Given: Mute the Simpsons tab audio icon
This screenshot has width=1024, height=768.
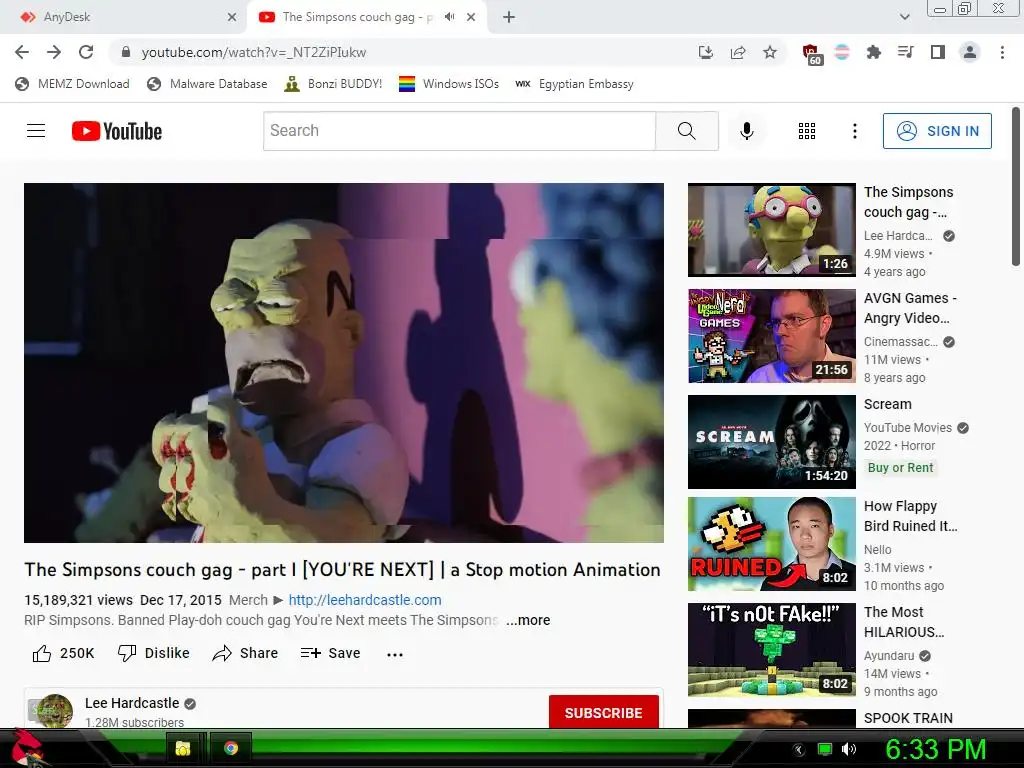Looking at the screenshot, I should [449, 17].
